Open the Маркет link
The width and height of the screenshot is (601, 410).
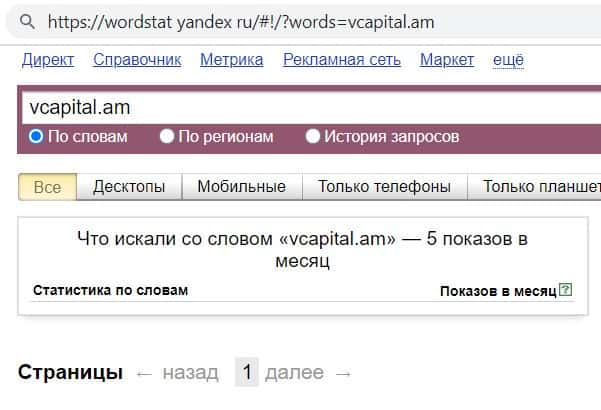point(447,60)
